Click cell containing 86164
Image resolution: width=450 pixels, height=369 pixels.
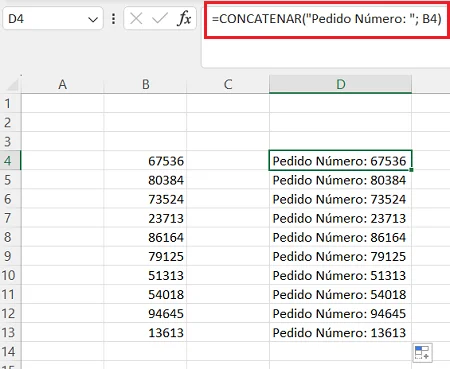point(145,237)
